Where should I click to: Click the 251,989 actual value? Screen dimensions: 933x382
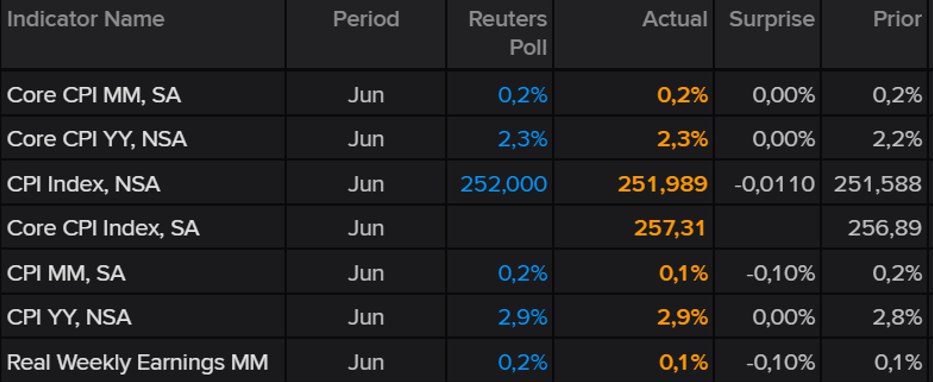pos(663,184)
